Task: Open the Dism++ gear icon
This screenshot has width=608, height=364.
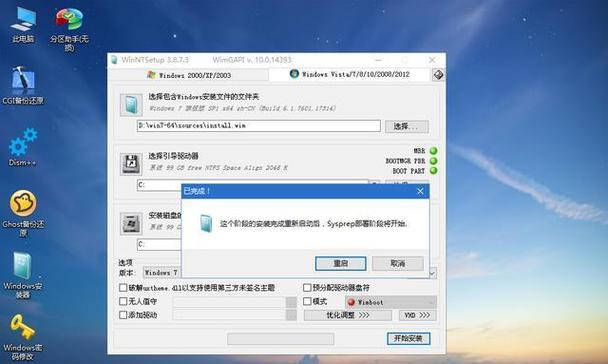Action: click(x=22, y=147)
